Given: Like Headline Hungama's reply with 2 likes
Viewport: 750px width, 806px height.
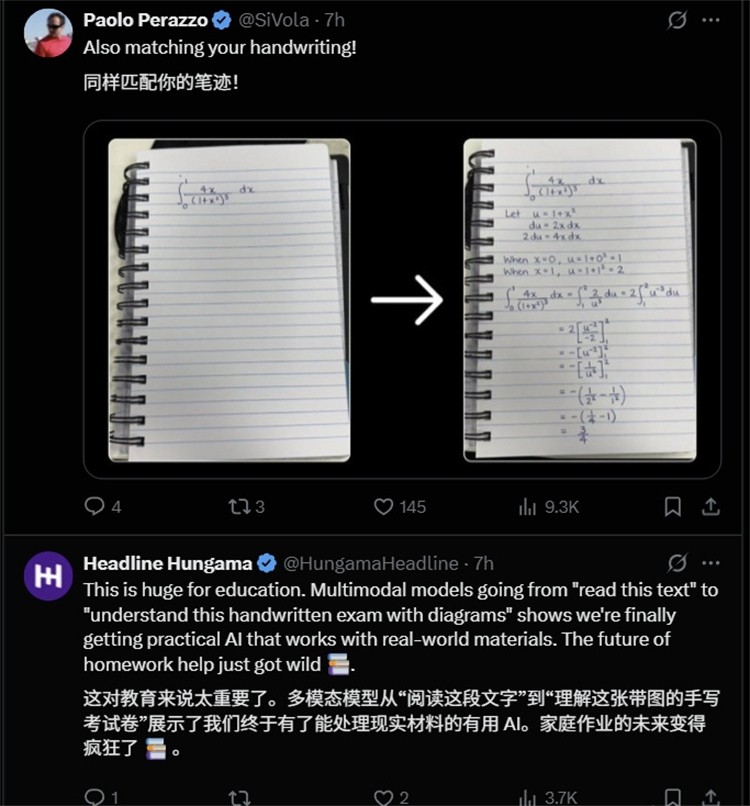Looking at the screenshot, I should click(x=391, y=797).
